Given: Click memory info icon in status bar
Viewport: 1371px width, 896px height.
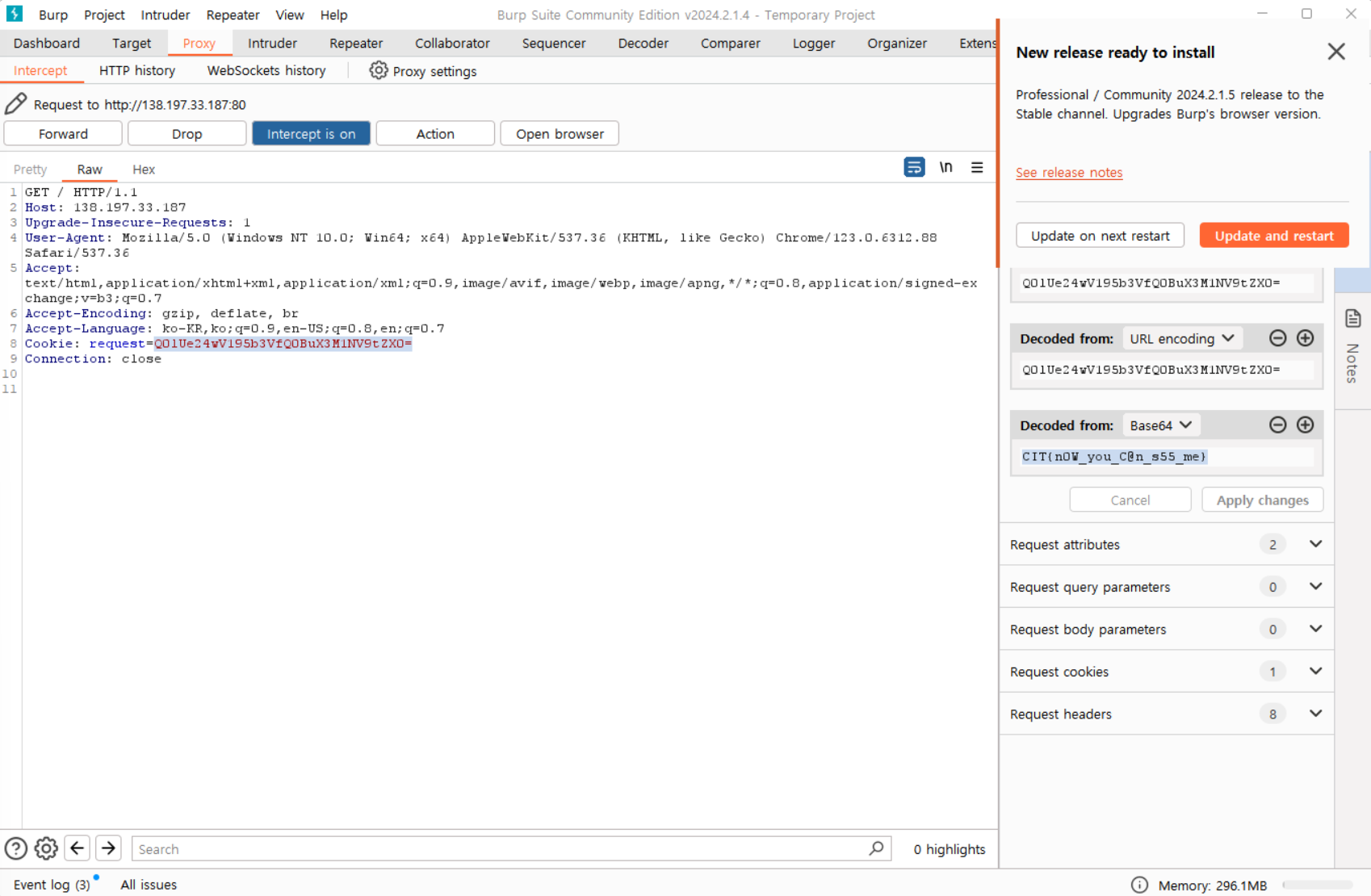Looking at the screenshot, I should tap(1139, 885).
